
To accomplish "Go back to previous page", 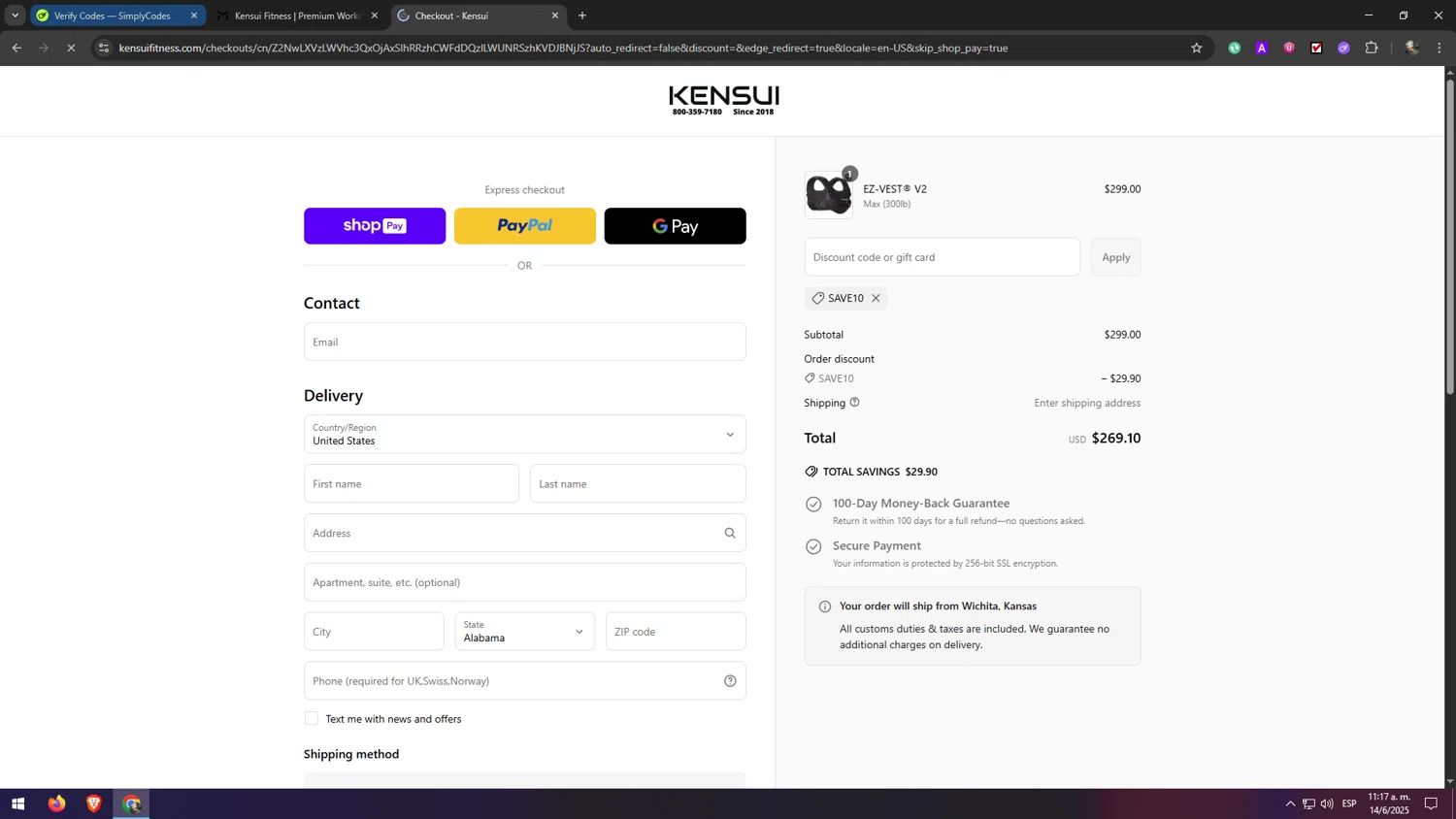I will coord(17,48).
